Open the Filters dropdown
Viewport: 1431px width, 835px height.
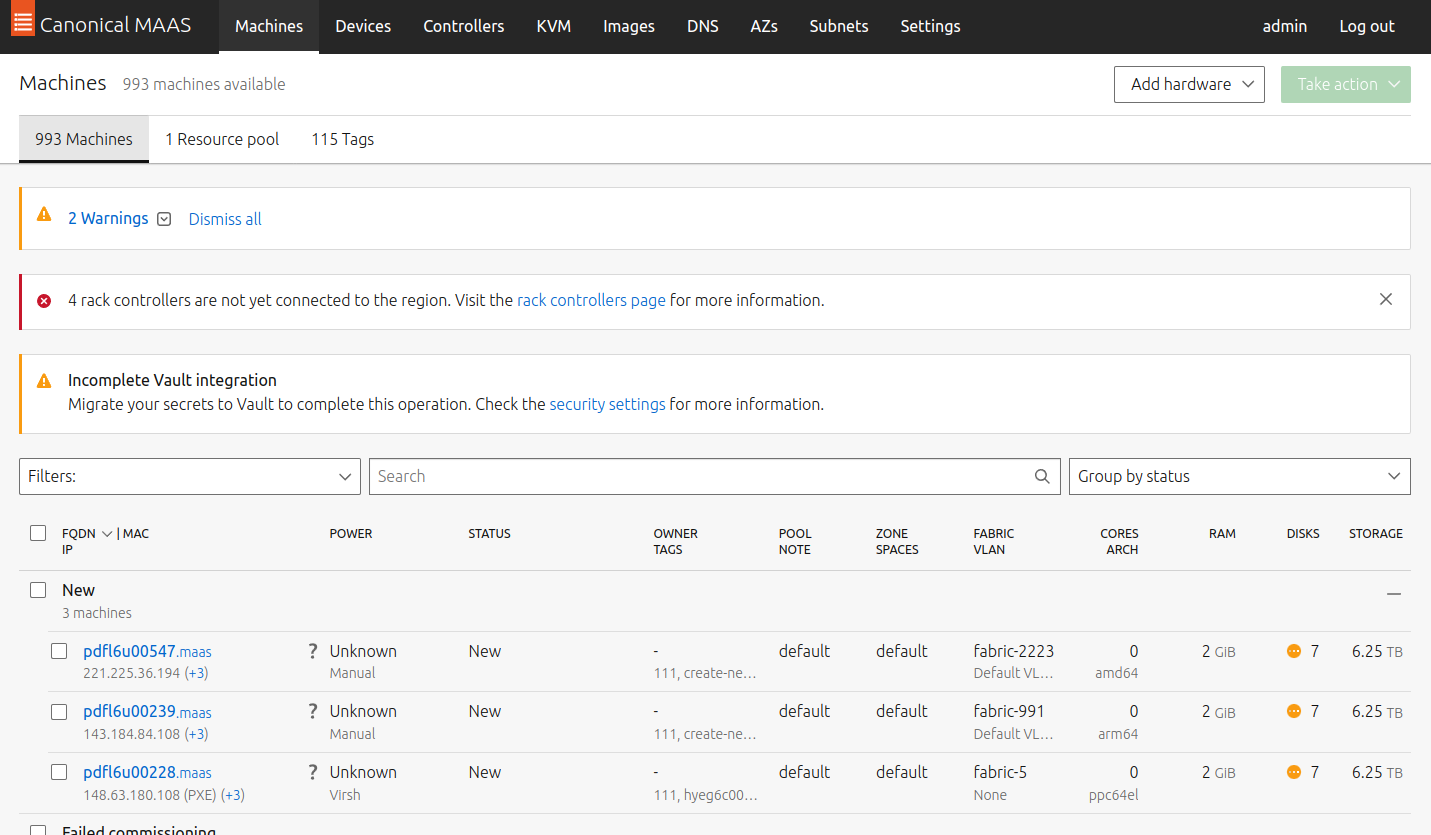pyautogui.click(x=189, y=476)
